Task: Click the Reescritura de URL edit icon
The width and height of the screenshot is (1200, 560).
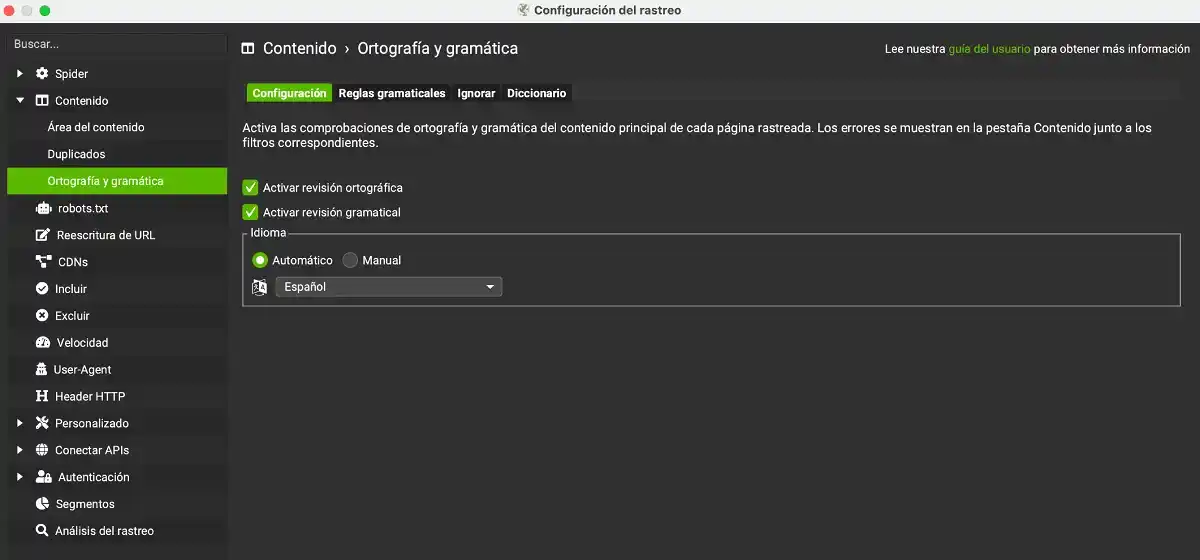Action: [42, 235]
